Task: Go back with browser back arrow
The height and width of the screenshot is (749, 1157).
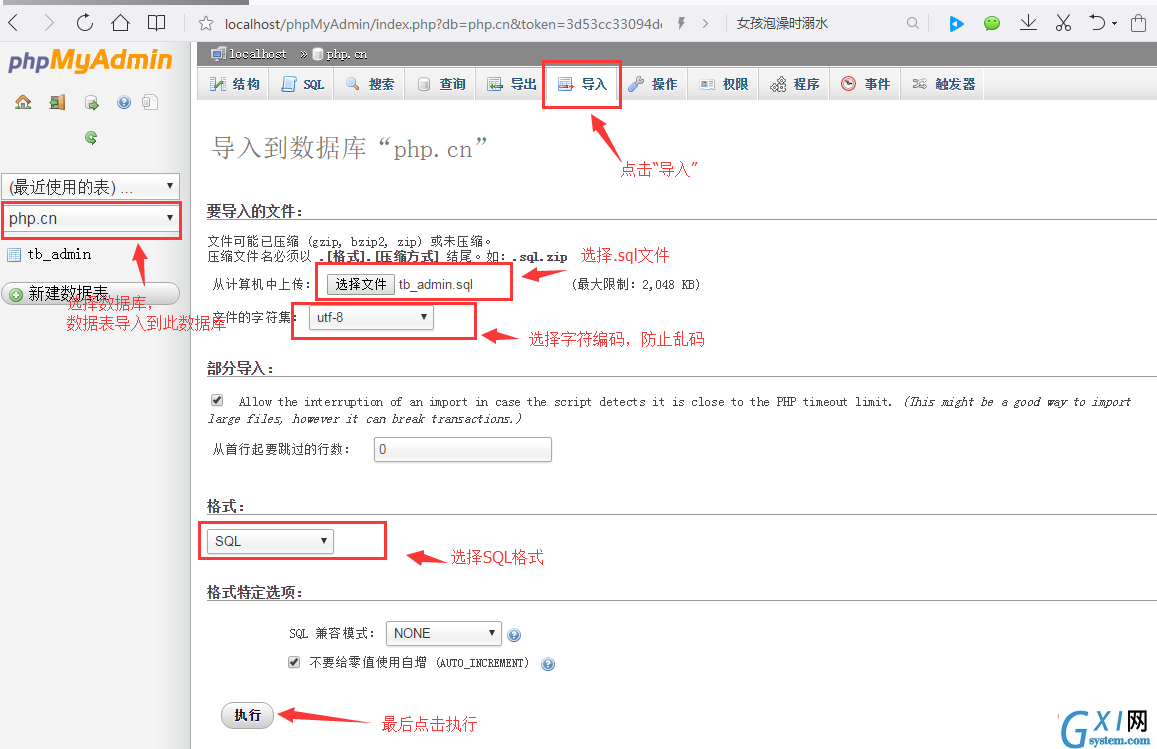Action: click(x=13, y=23)
